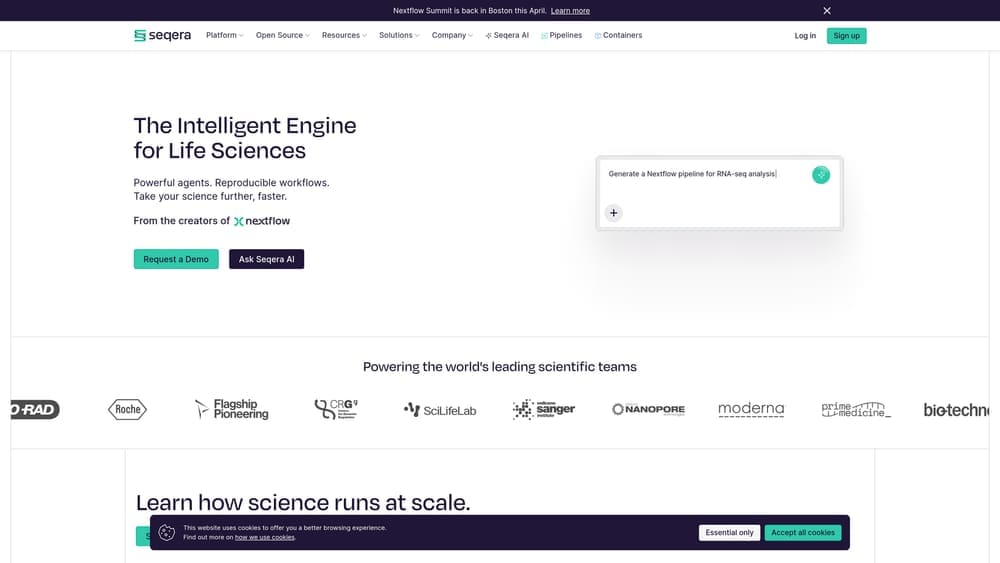
Task: Click the cookie icon in consent banner
Action: coord(166,532)
